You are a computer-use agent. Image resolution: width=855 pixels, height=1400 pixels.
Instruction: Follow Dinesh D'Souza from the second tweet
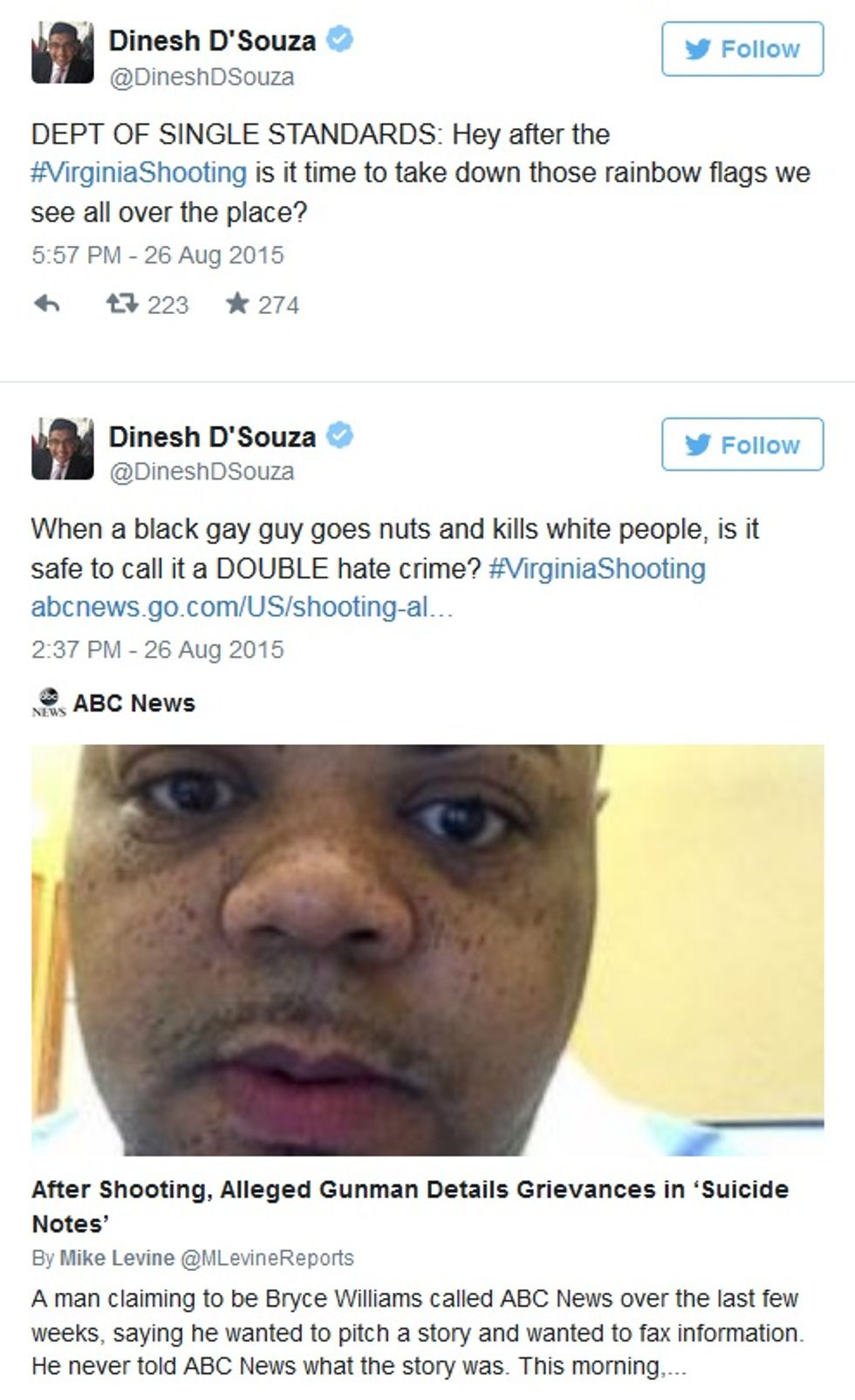click(742, 445)
